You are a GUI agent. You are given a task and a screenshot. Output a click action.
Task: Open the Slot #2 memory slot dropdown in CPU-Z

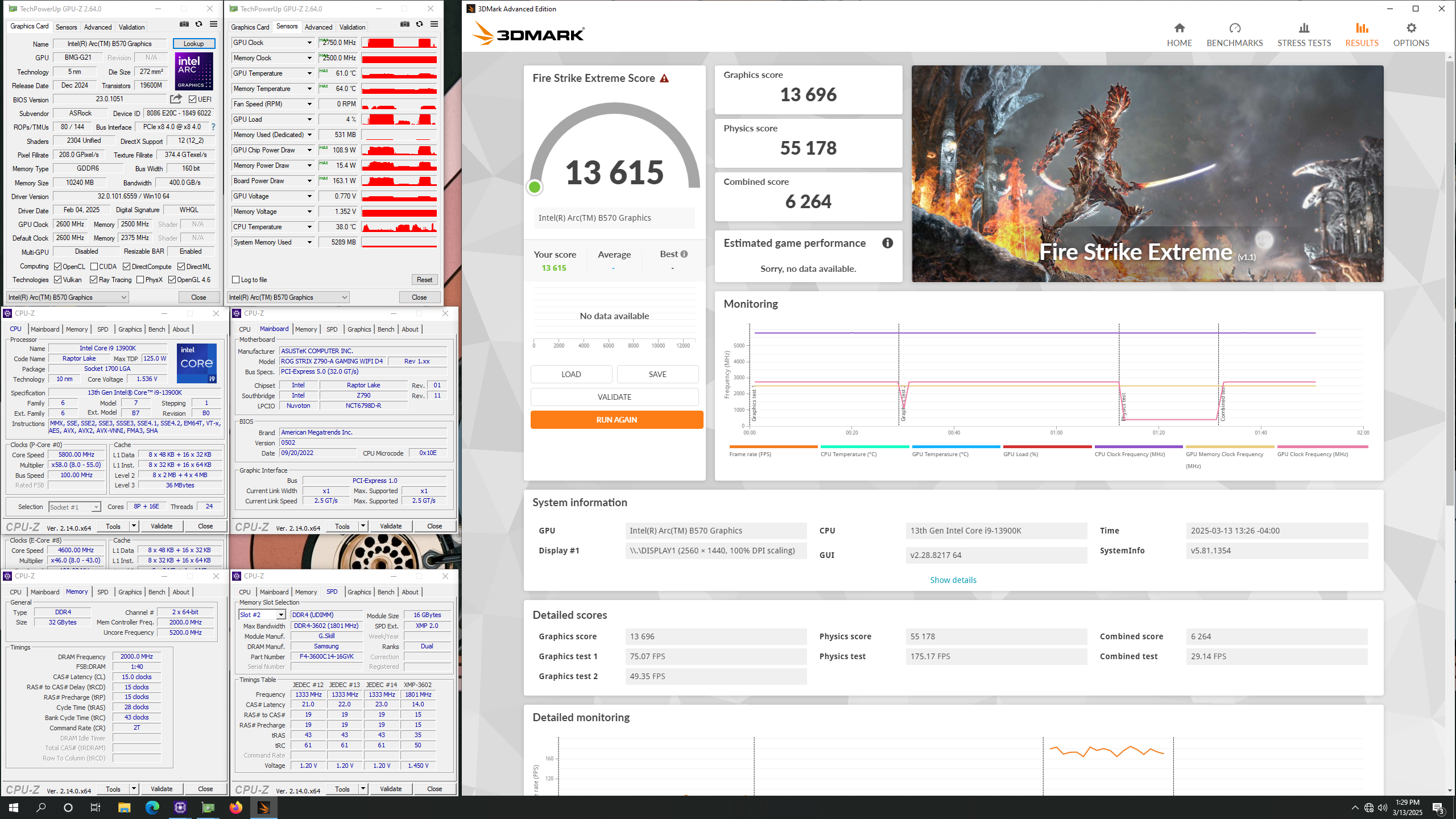(281, 615)
